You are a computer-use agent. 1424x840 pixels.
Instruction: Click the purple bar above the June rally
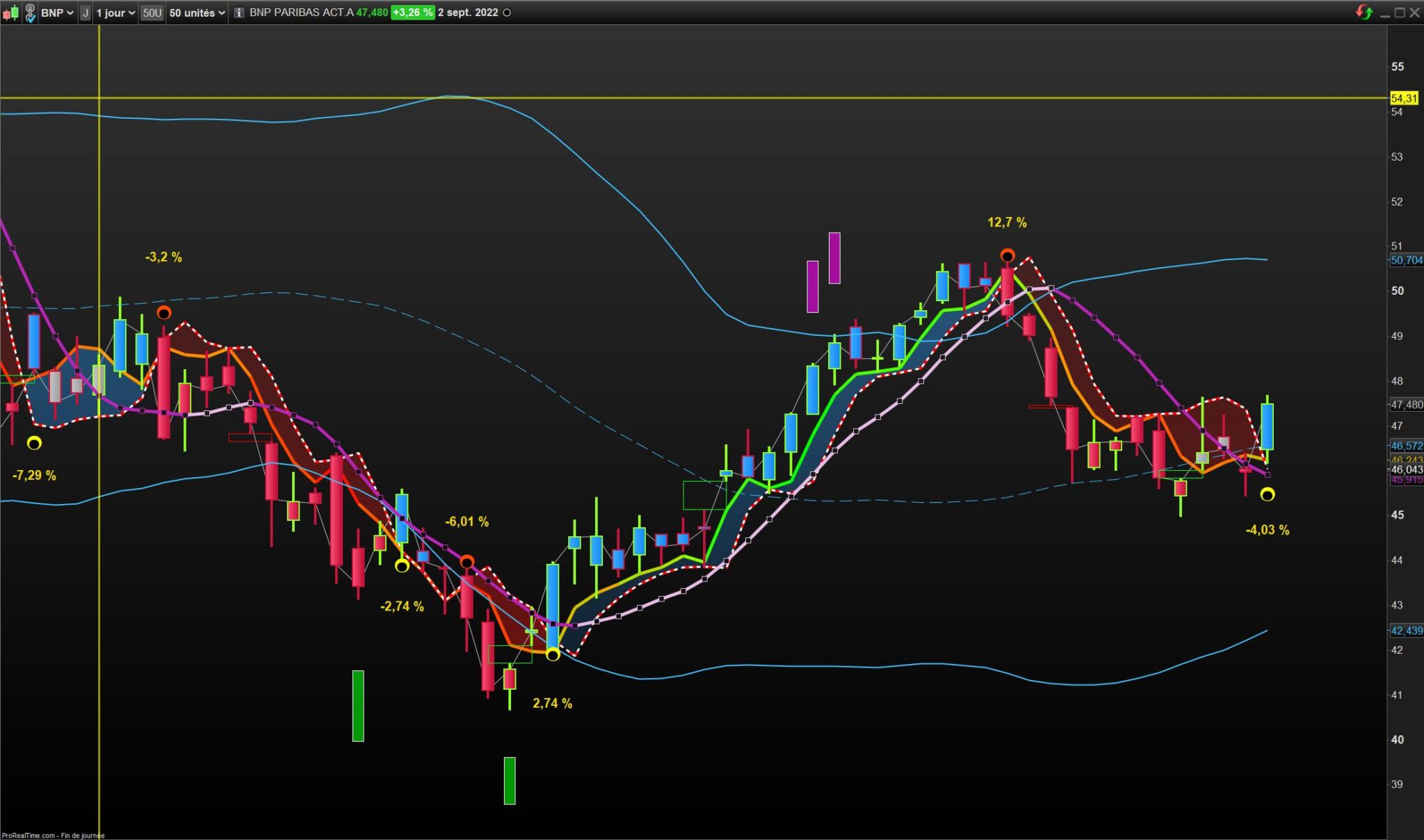click(812, 286)
